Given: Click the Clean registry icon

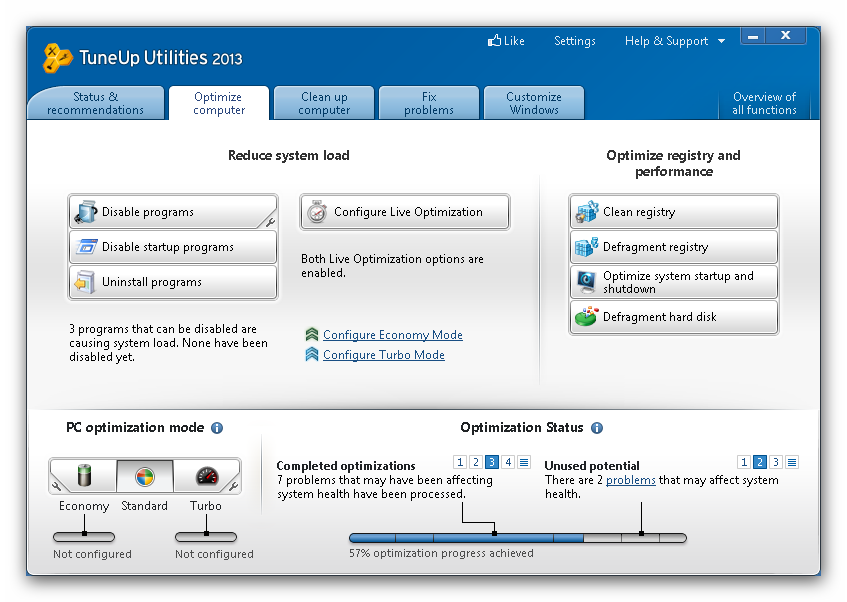Looking at the screenshot, I should 587,212.
